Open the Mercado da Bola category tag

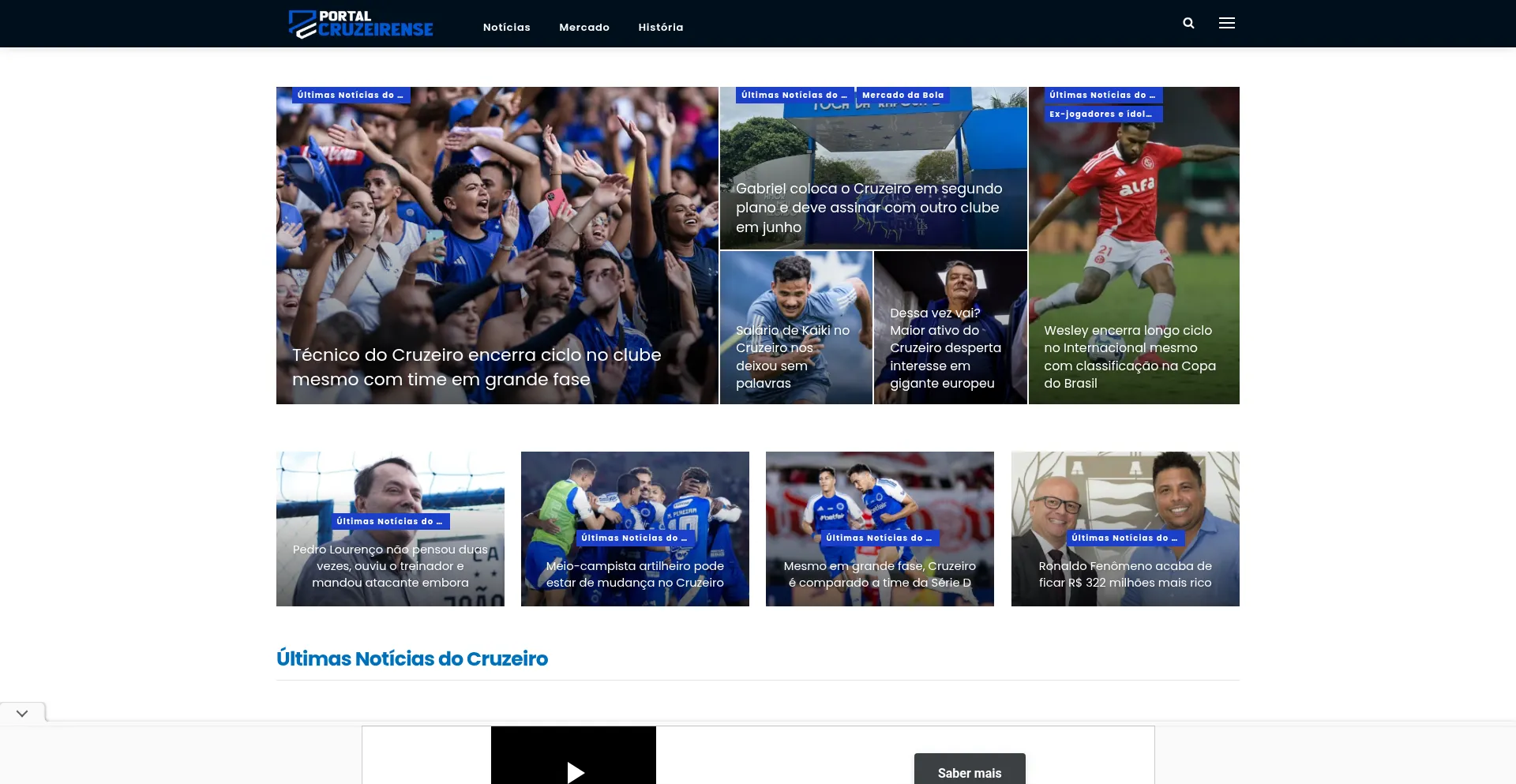pyautogui.click(x=902, y=96)
